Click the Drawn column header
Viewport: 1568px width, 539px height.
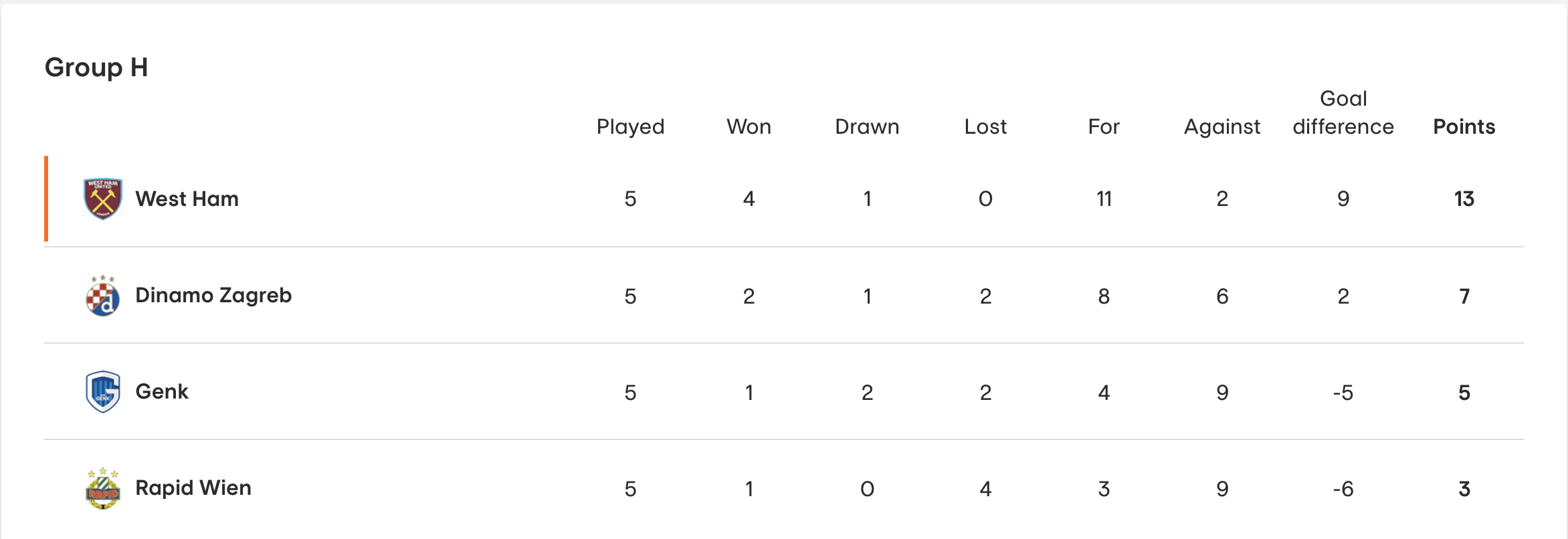[x=867, y=126]
